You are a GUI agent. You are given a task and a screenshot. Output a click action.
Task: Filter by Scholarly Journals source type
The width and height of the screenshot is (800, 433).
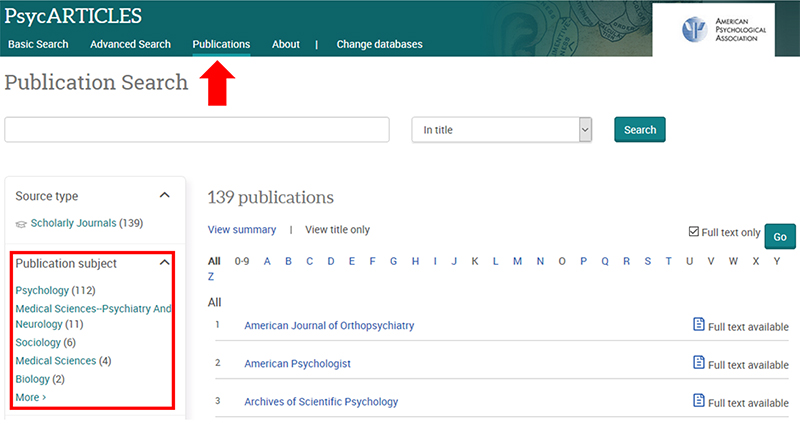point(73,223)
